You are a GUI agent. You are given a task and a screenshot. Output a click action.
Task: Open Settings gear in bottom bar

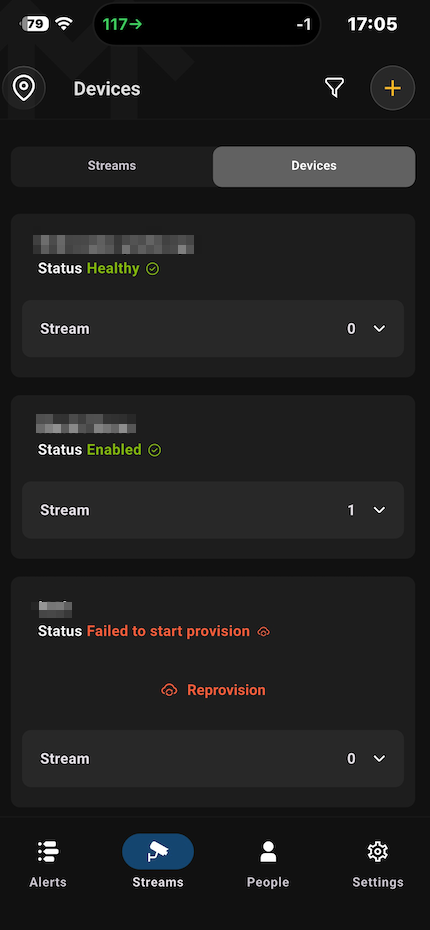point(378,852)
